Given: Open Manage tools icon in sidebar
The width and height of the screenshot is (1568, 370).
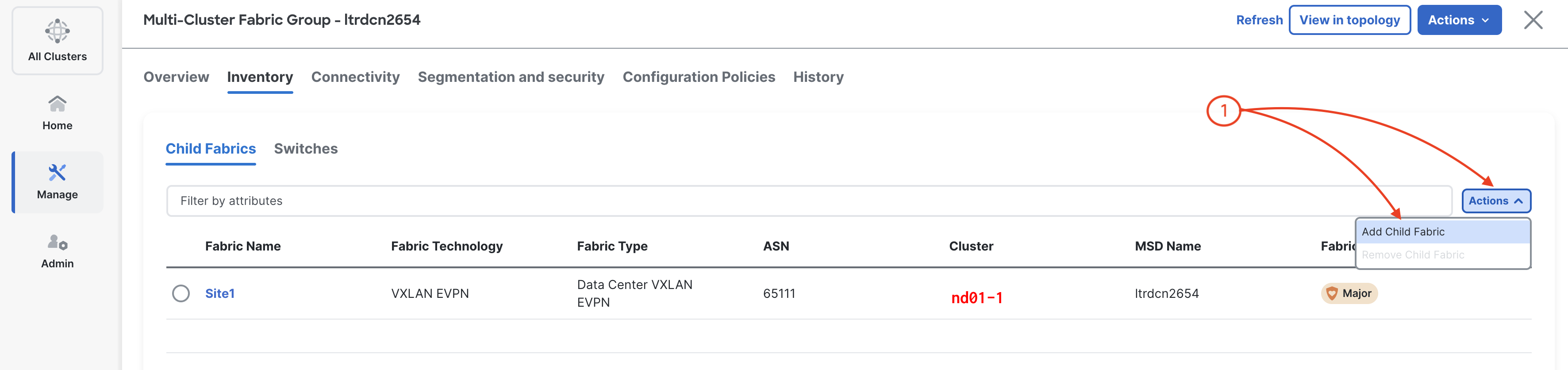Looking at the screenshot, I should click(57, 173).
